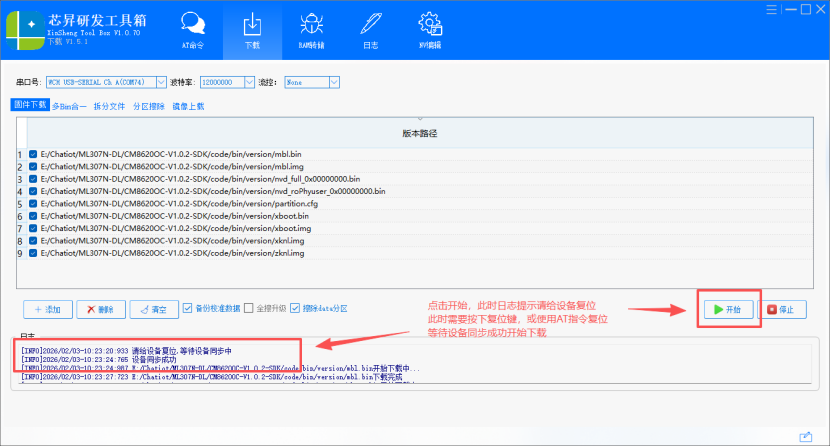The image size is (830, 446).
Task: Uncheck the 擦除data分区 checkbox
Action: (295, 309)
